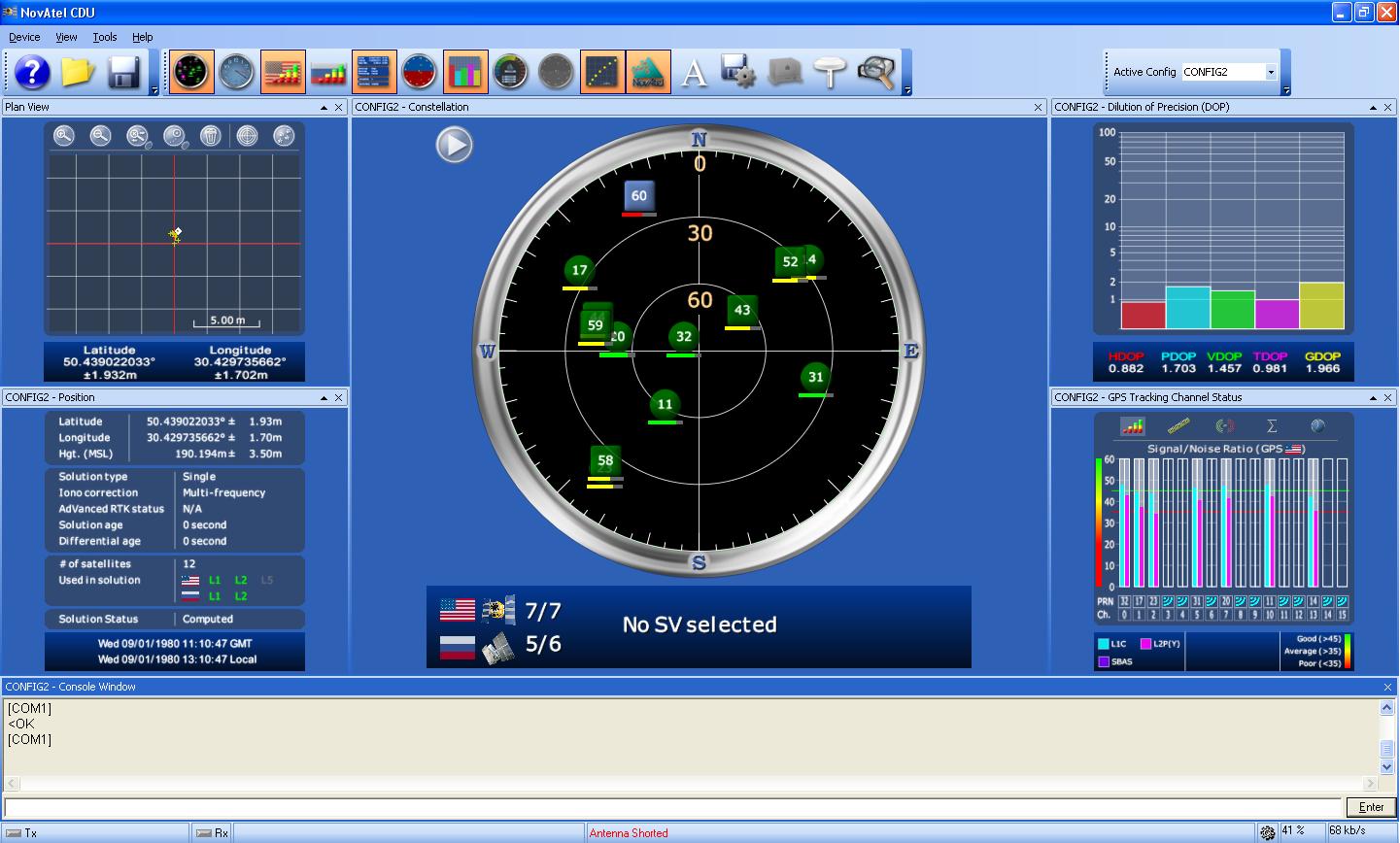
Task: Open the clock ASCII time toolbar icon
Action: point(237,72)
